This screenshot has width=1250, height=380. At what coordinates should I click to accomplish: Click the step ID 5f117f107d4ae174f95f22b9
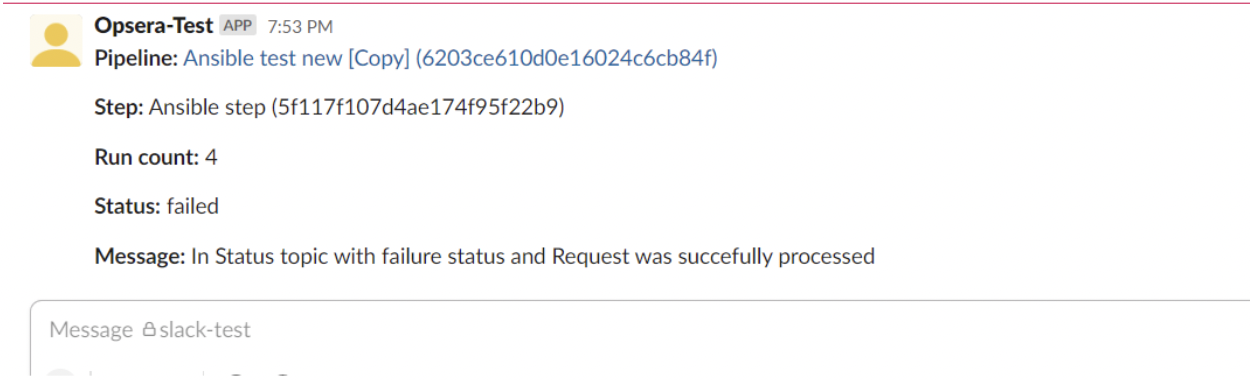point(418,108)
